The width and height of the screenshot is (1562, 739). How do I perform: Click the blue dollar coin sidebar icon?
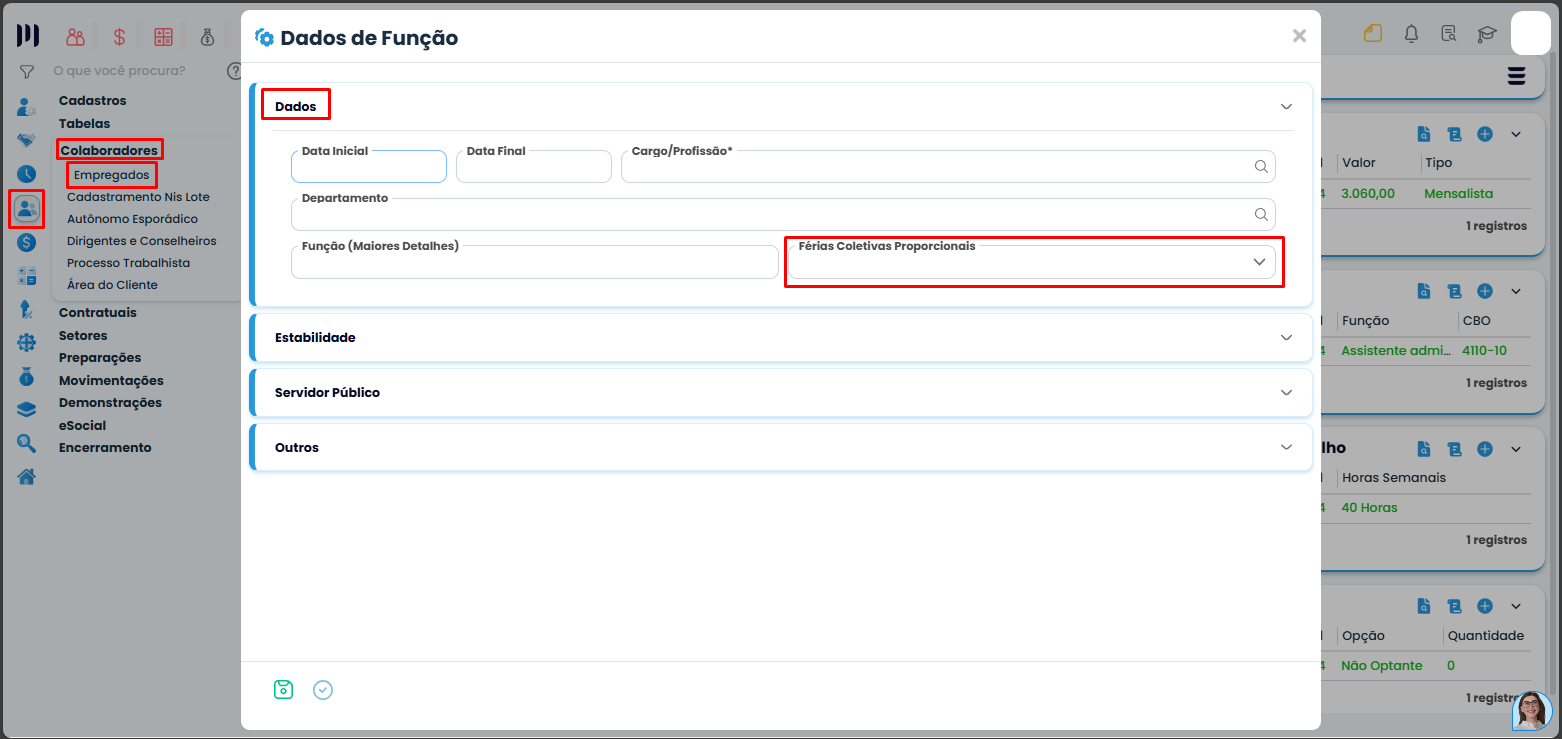[x=27, y=242]
